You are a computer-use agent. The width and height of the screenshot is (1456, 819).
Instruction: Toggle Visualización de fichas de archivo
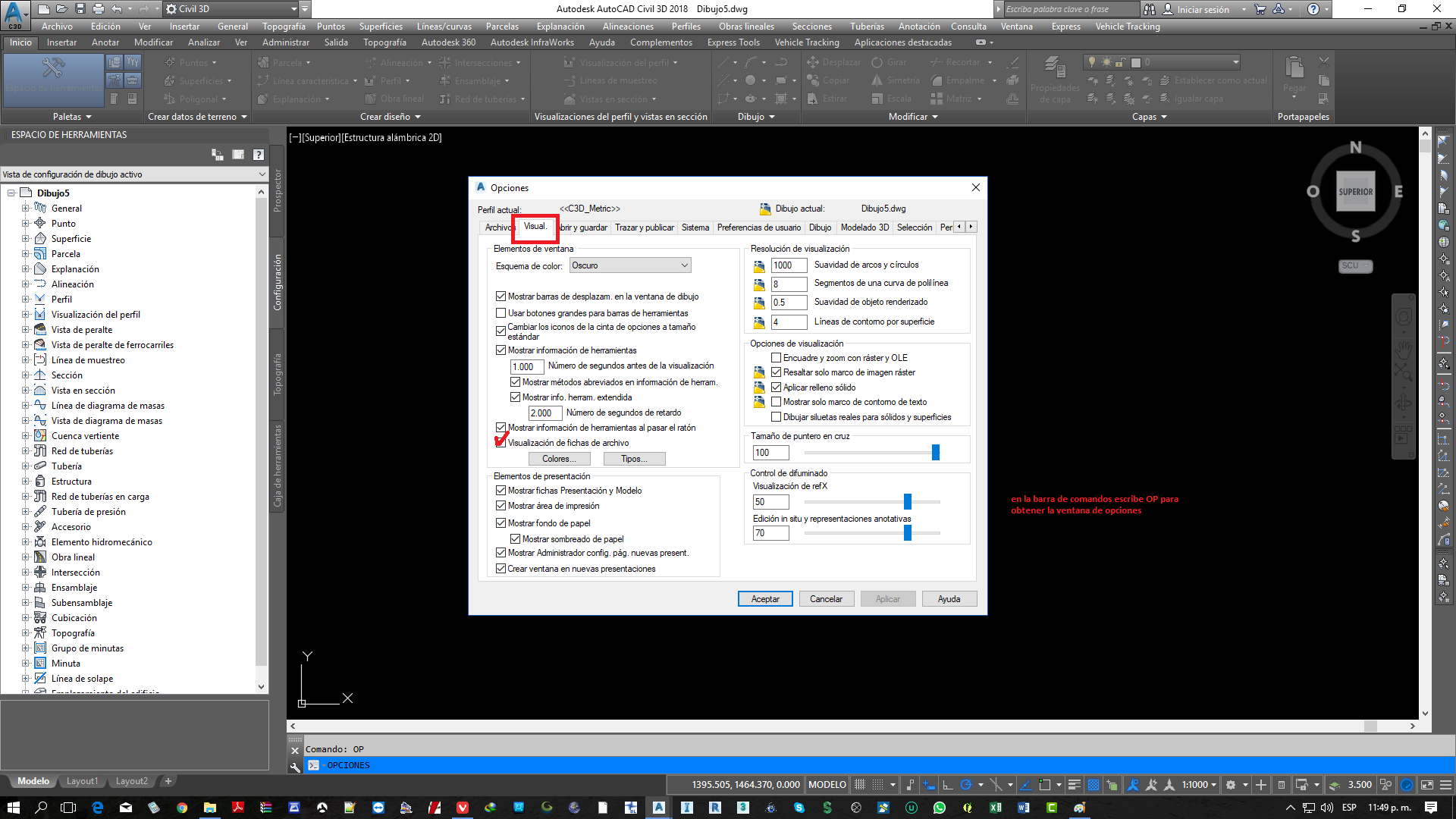pyautogui.click(x=500, y=443)
